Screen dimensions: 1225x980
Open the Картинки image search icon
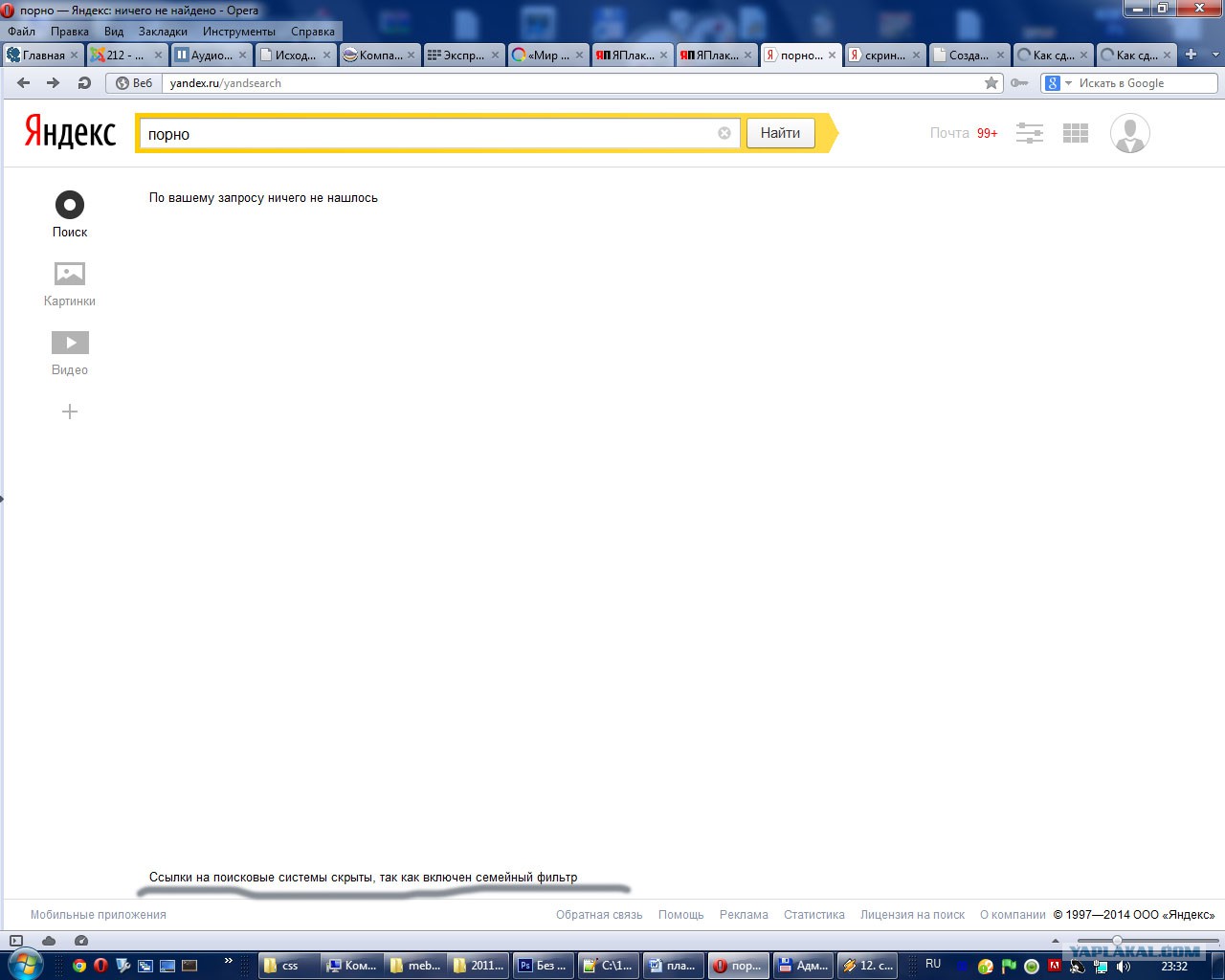pyautogui.click(x=70, y=275)
